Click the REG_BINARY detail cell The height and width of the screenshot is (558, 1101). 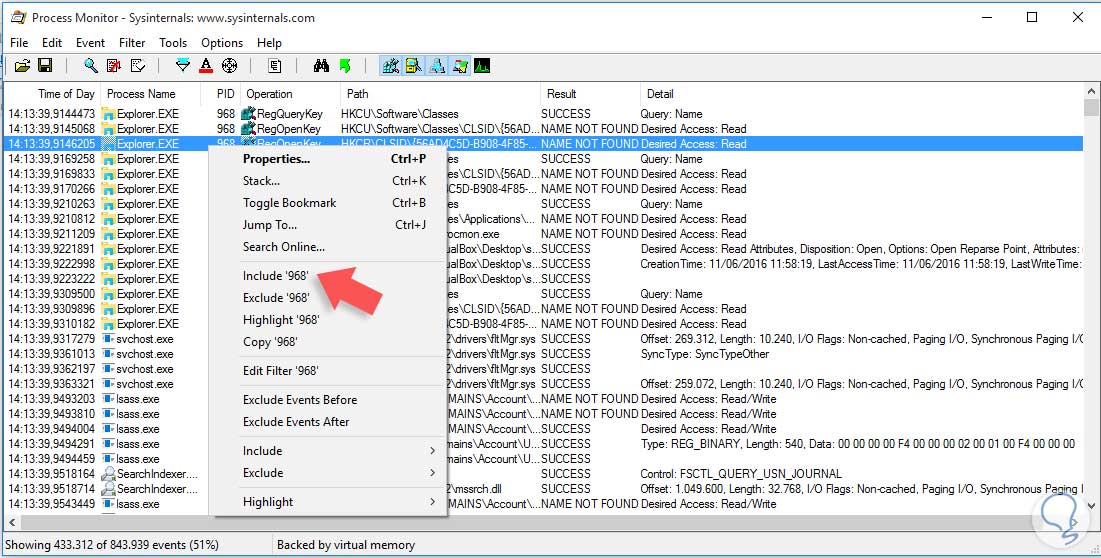[857, 444]
